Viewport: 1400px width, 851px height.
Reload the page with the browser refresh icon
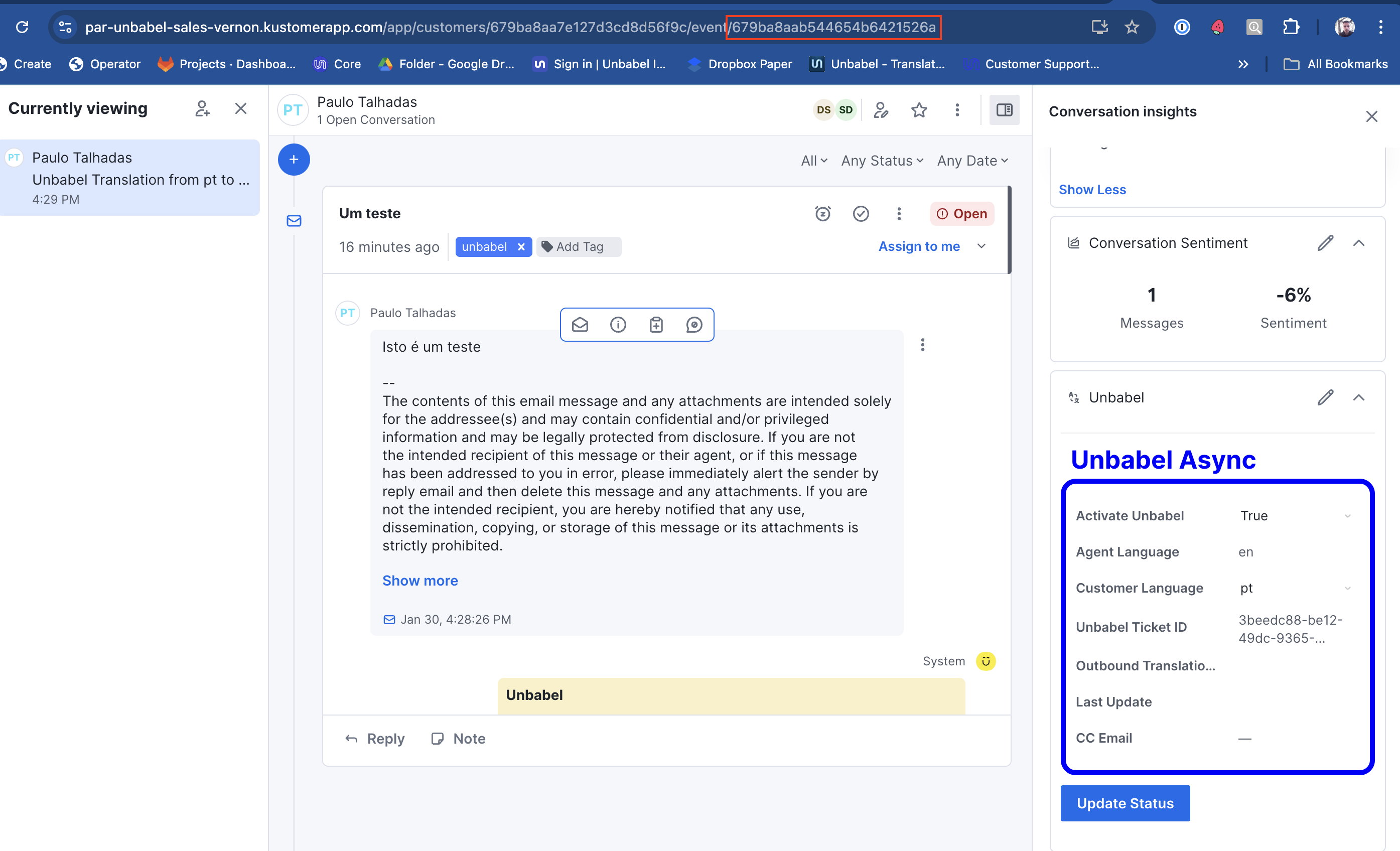tap(22, 27)
